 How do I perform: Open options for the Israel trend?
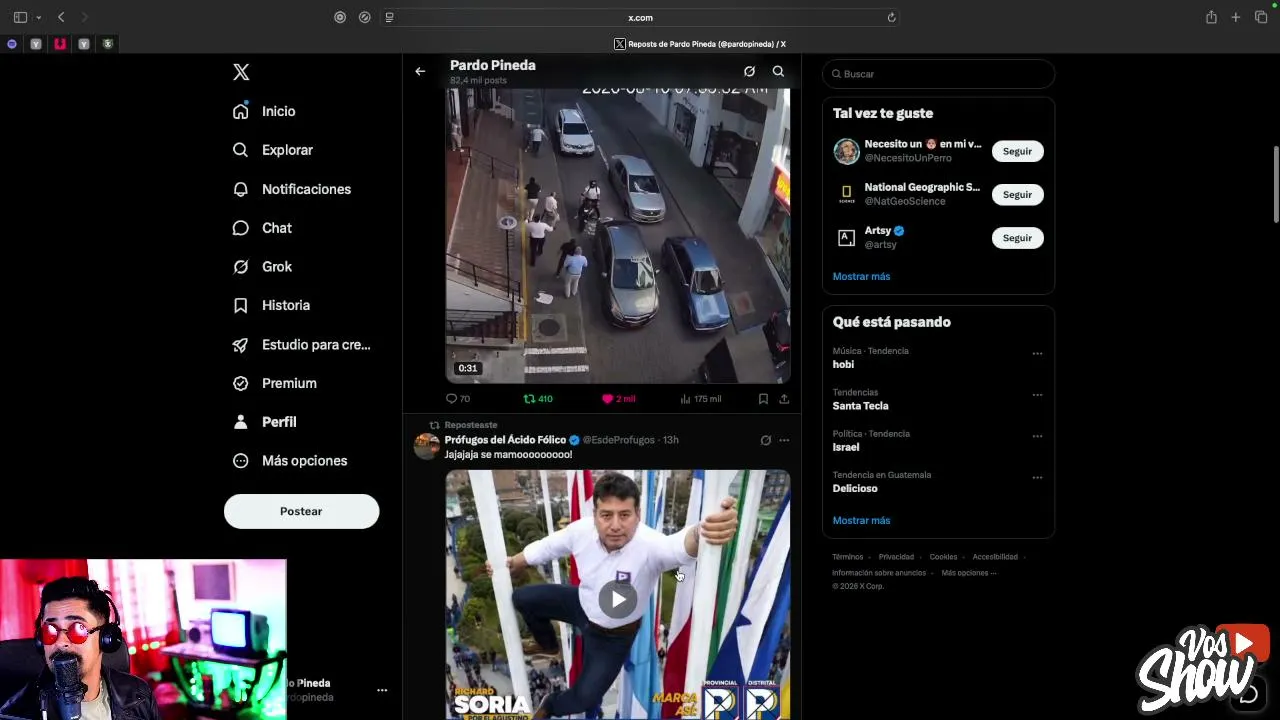pos(1037,436)
